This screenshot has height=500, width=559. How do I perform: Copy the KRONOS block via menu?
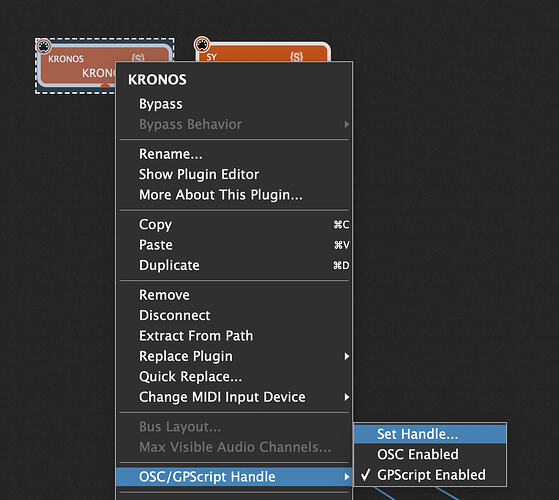(234, 225)
